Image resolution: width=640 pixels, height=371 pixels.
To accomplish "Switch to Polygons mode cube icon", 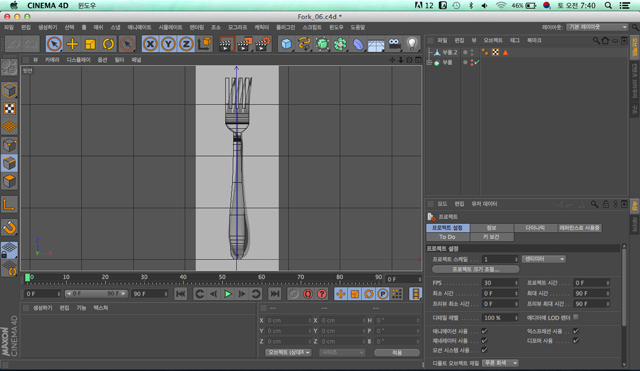I will (9, 181).
